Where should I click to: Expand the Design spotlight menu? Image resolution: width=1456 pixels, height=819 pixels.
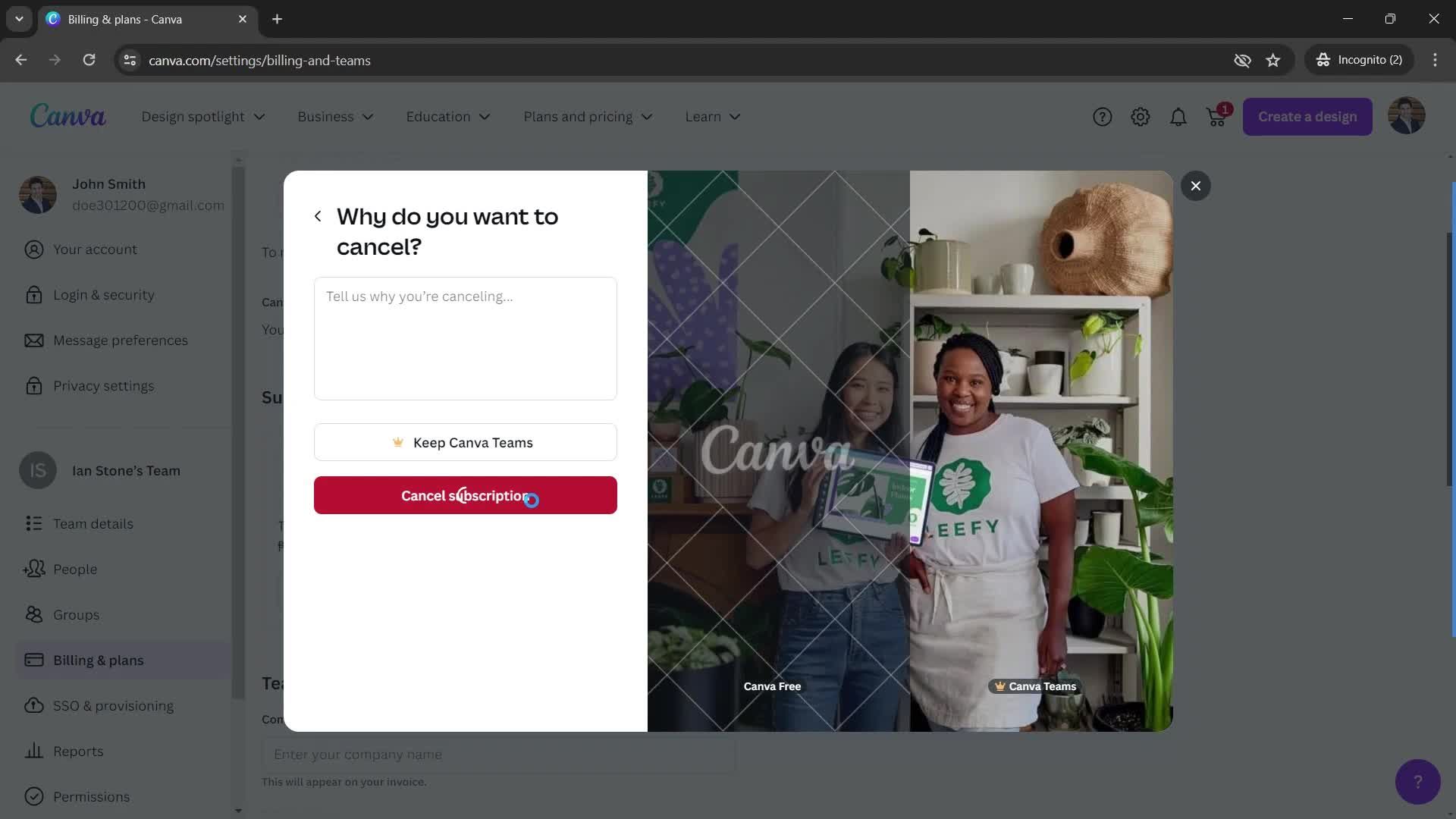pyautogui.click(x=202, y=117)
